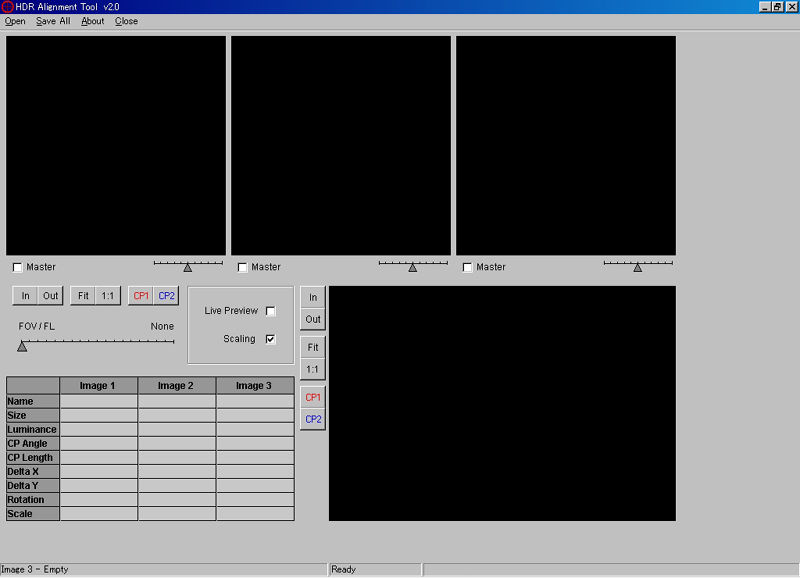The height and width of the screenshot is (578, 800).
Task: Click Out button beside the preview pane
Action: pos(313,319)
